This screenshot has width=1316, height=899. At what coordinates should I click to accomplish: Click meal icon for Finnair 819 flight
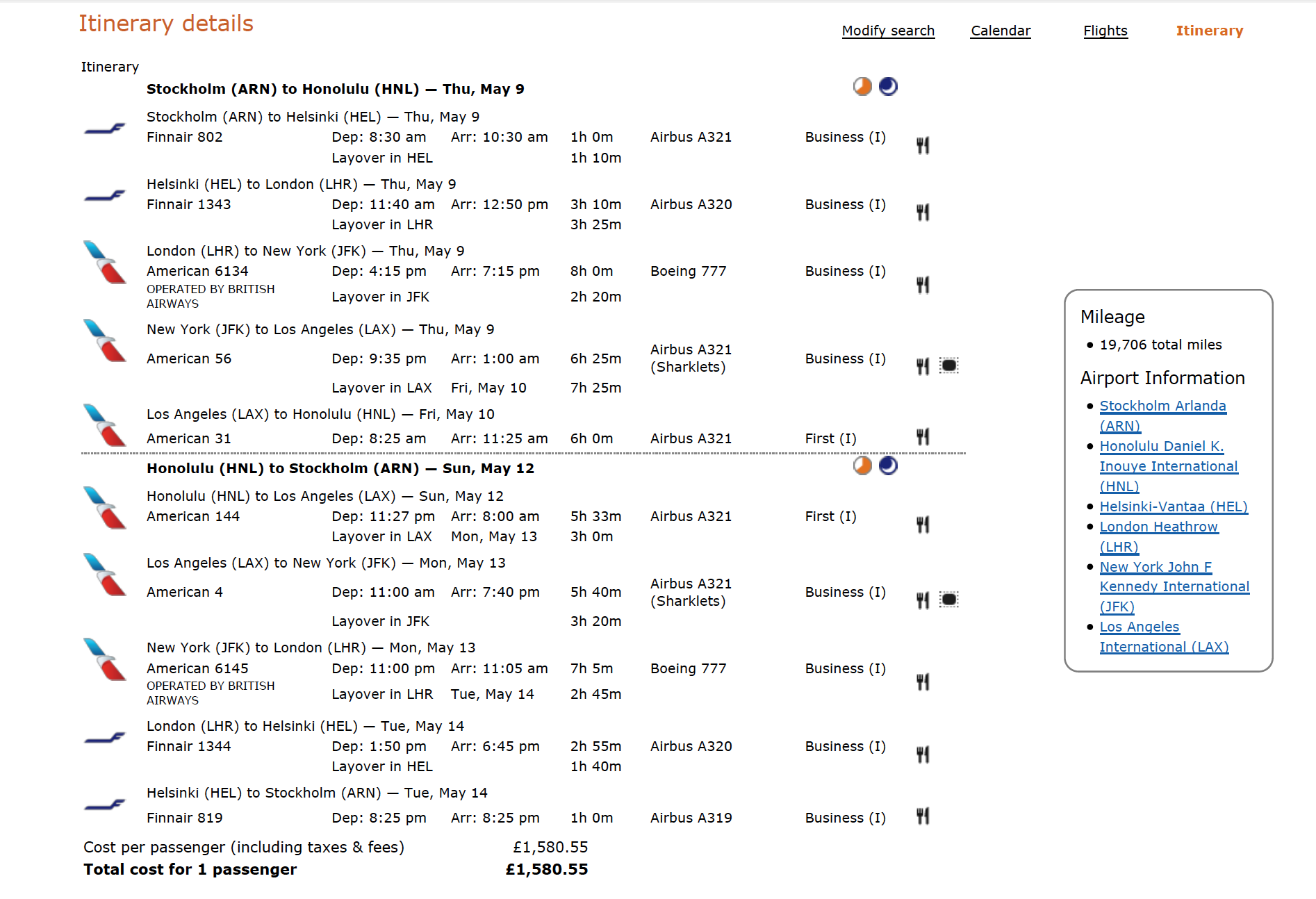coord(923,816)
